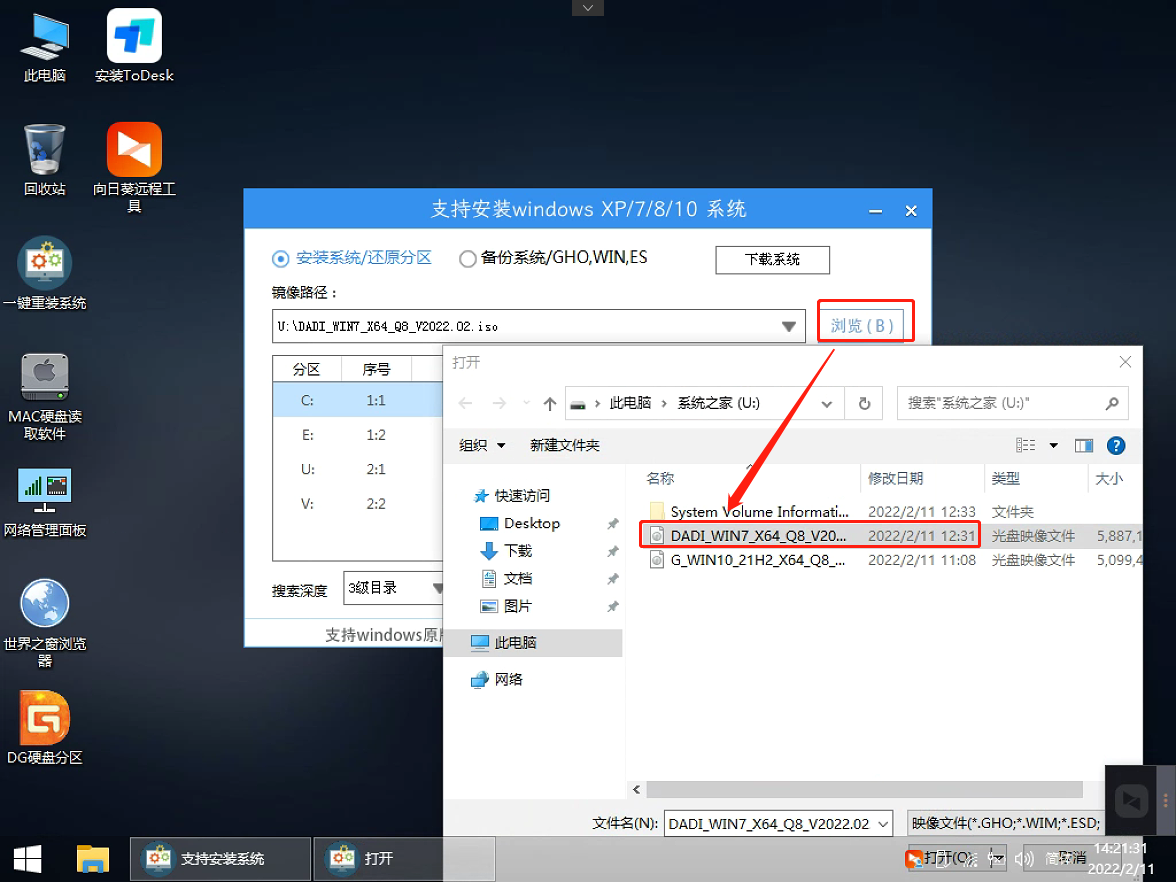Choose the 备份系统/GHO,WIN,ES option

(467, 258)
